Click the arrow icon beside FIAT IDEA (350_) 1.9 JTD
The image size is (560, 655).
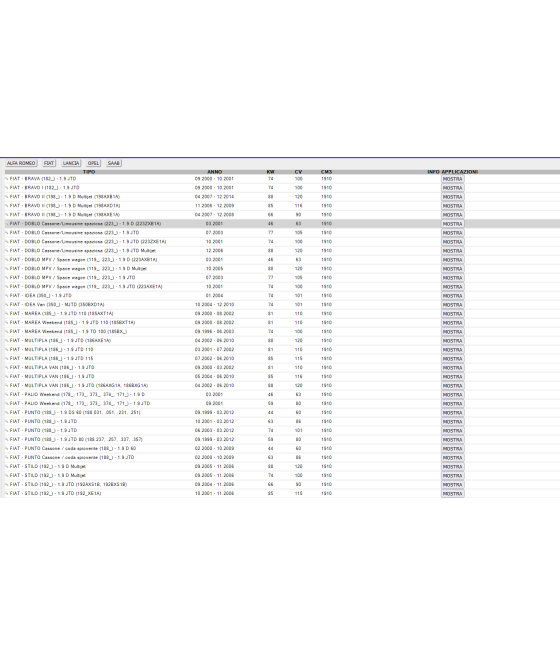[7, 296]
